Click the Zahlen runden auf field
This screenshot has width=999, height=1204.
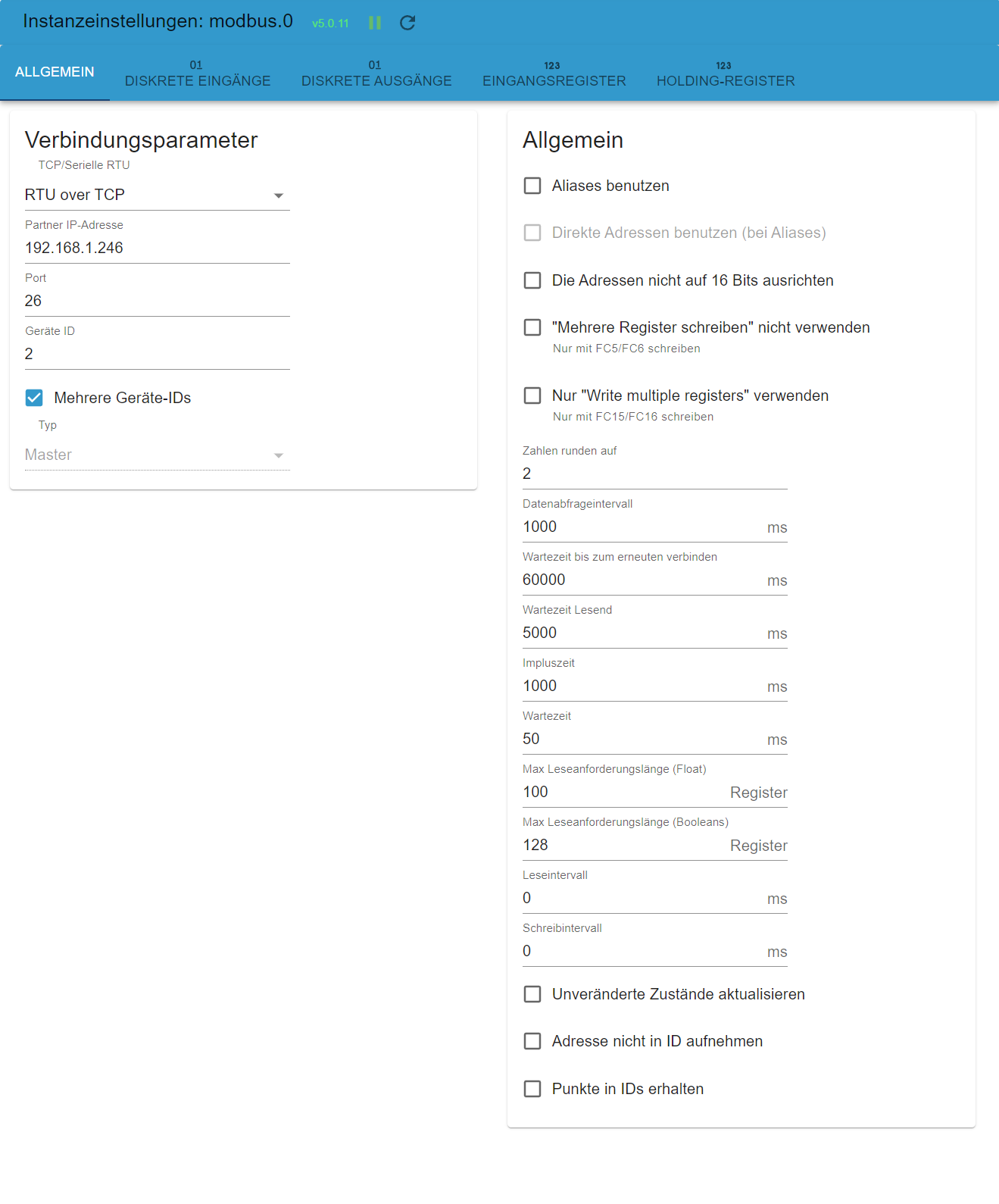655,474
